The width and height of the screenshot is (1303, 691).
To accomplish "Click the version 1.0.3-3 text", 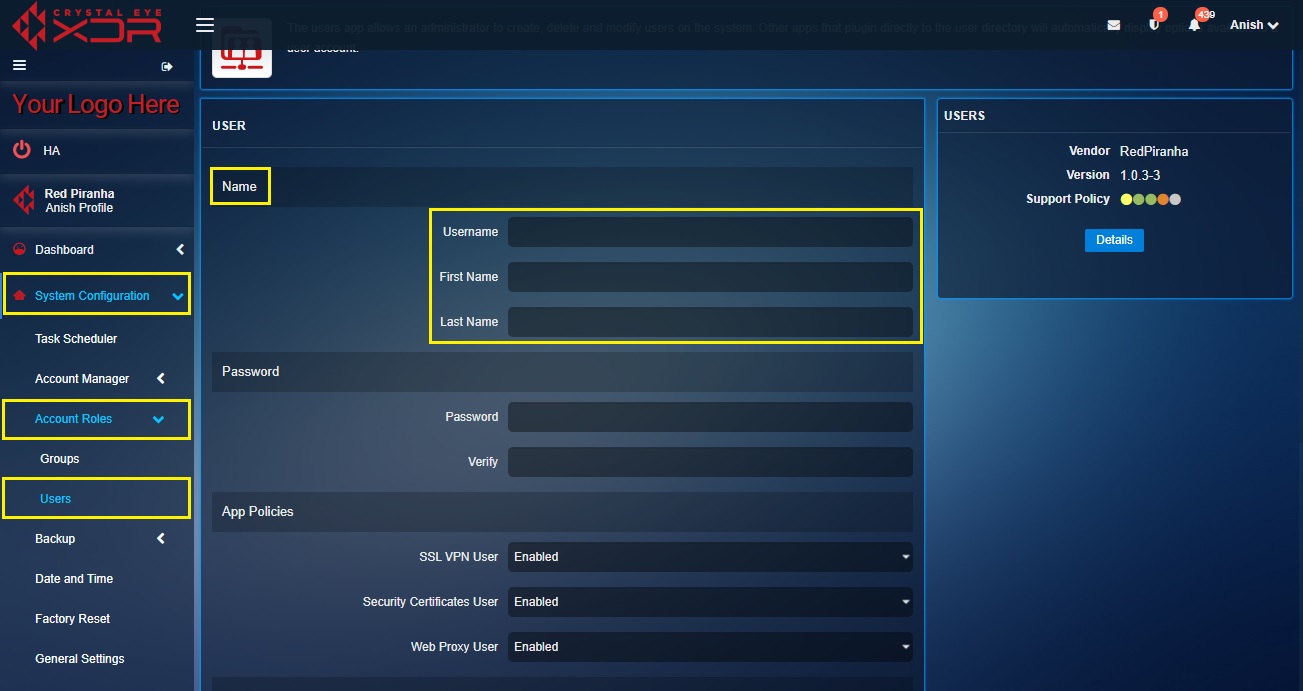I will point(1140,175).
